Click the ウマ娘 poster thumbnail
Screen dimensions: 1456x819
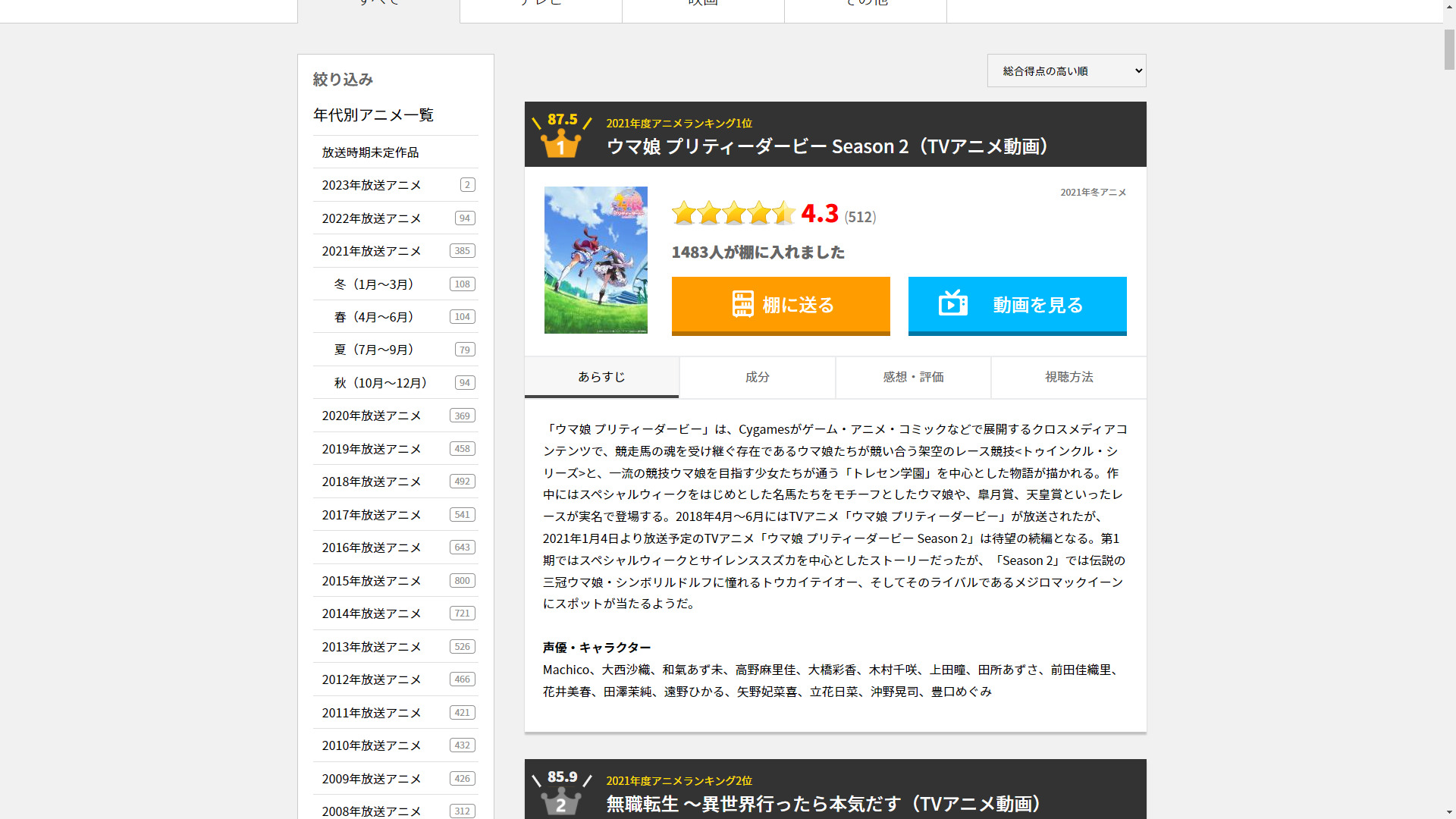pyautogui.click(x=595, y=260)
